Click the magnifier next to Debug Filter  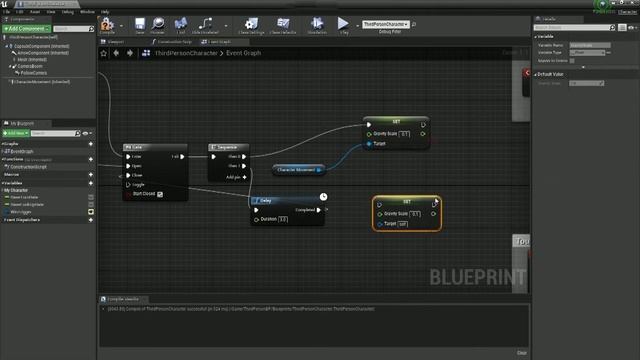[414, 24]
